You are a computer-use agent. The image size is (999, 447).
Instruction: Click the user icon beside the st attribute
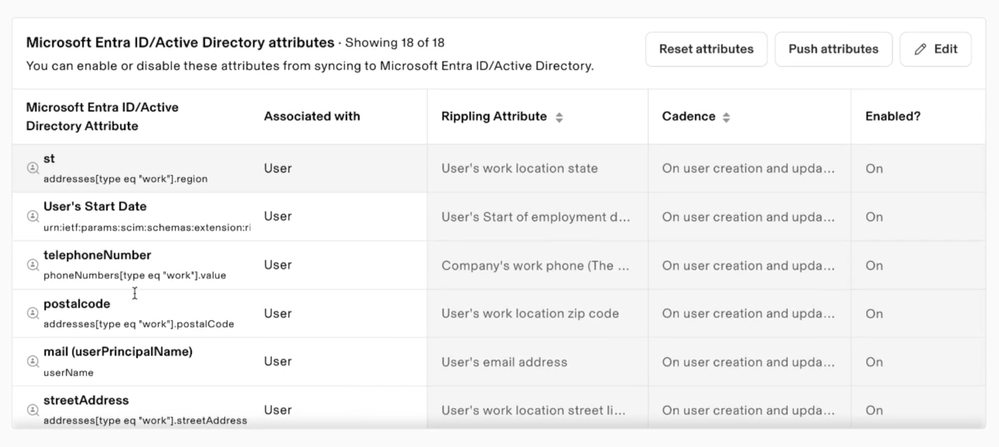[x=32, y=168]
